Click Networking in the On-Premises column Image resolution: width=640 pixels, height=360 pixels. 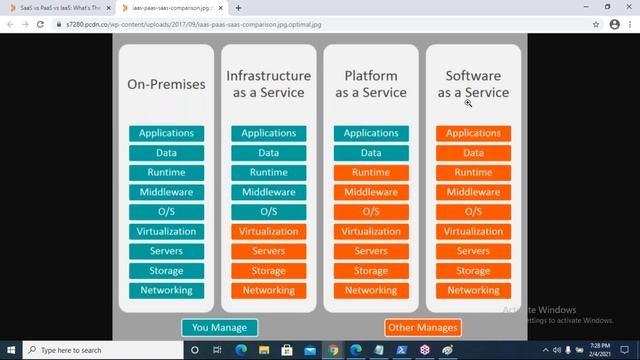(167, 290)
